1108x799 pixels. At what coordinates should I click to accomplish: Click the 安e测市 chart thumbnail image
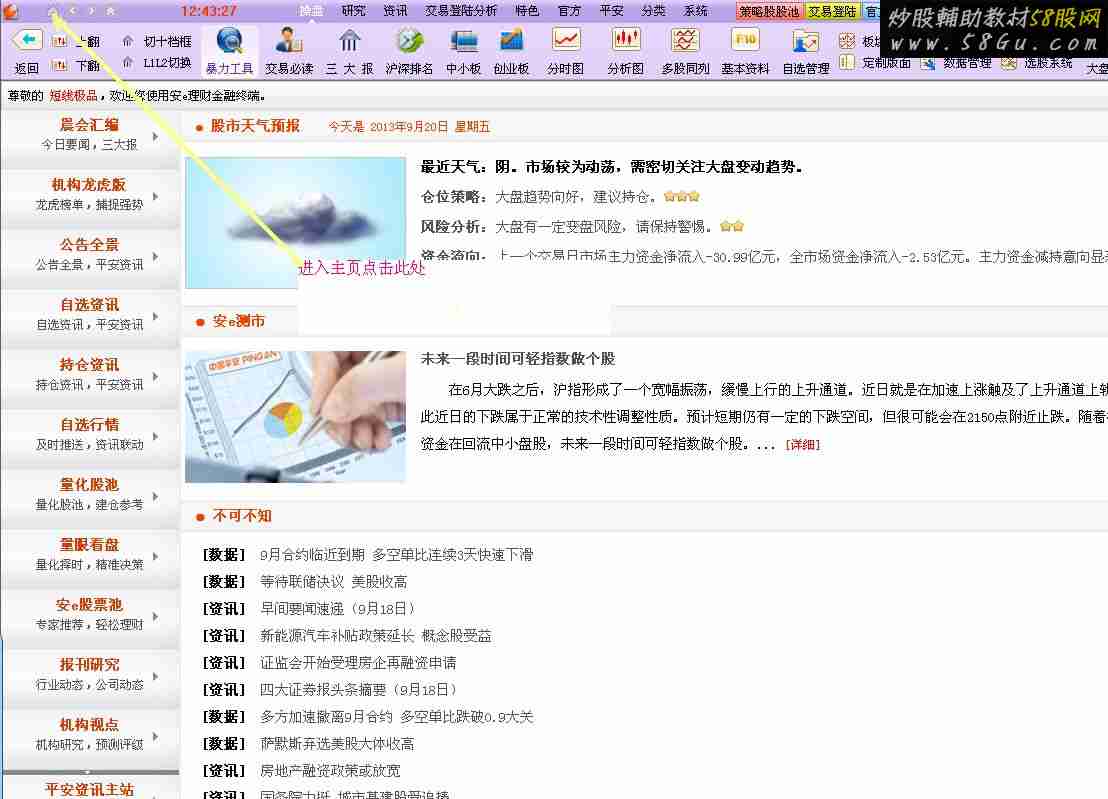tap(295, 417)
